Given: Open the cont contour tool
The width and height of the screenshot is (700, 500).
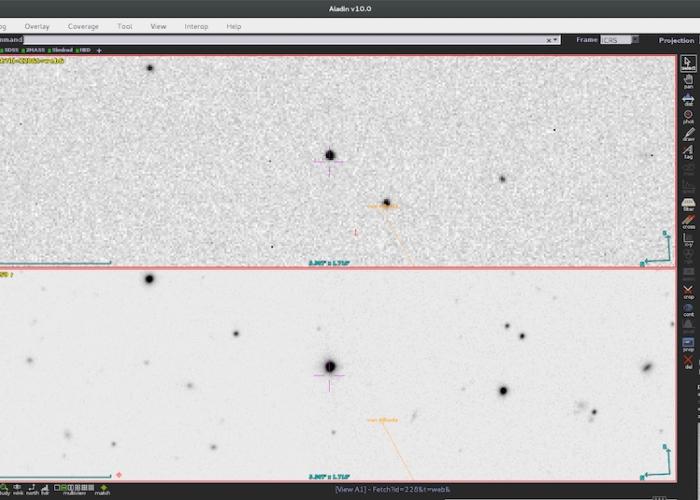Looking at the screenshot, I should tap(688, 309).
